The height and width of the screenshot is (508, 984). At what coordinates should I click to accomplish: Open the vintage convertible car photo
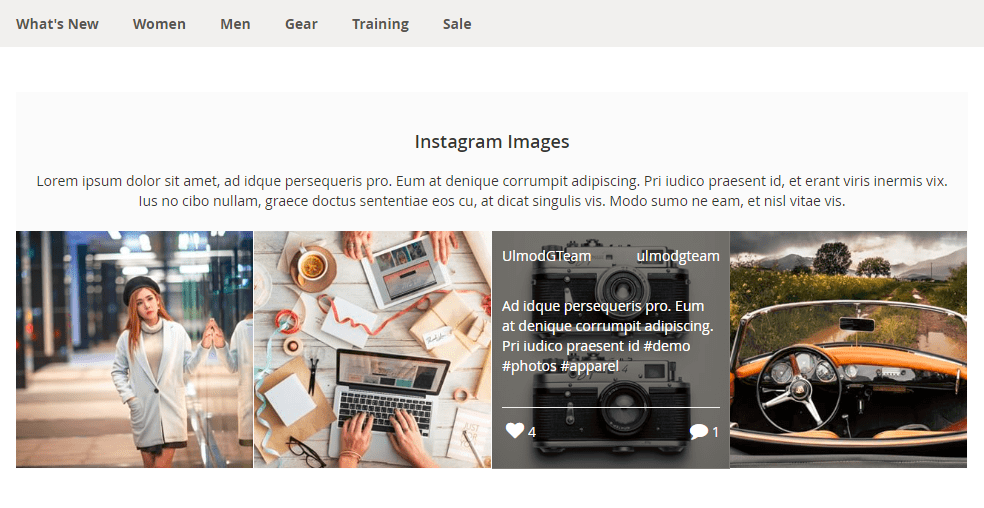pos(848,349)
